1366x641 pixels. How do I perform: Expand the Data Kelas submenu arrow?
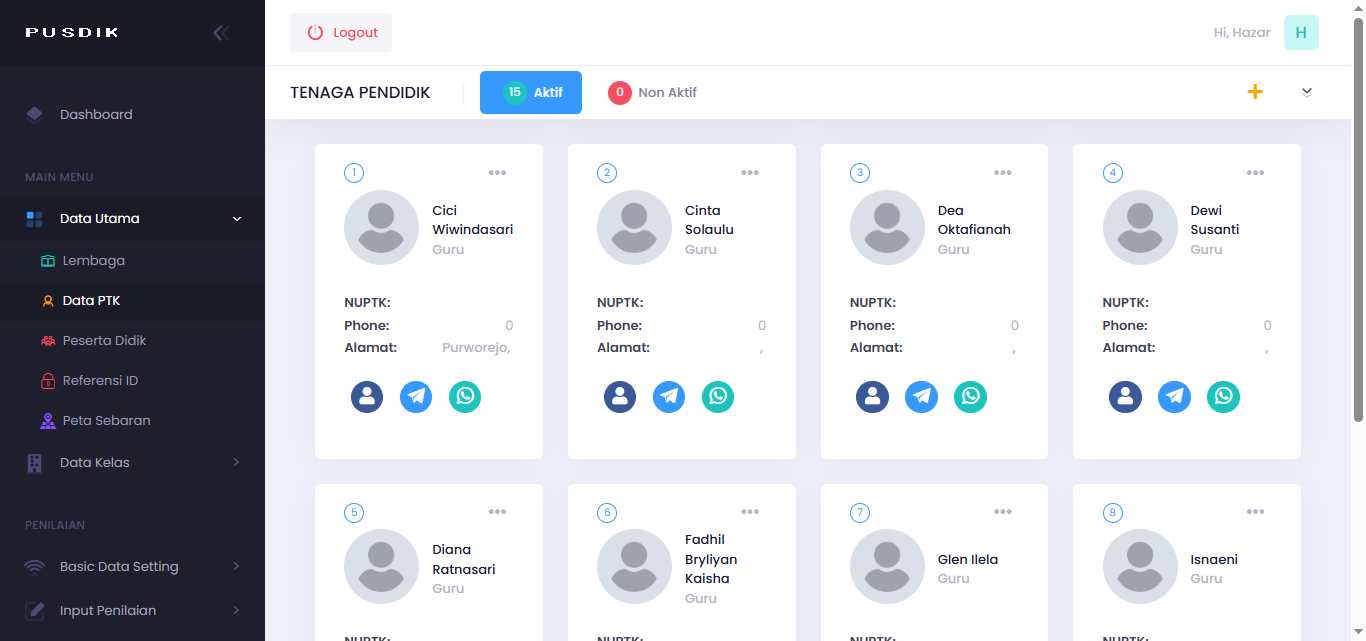click(237, 462)
